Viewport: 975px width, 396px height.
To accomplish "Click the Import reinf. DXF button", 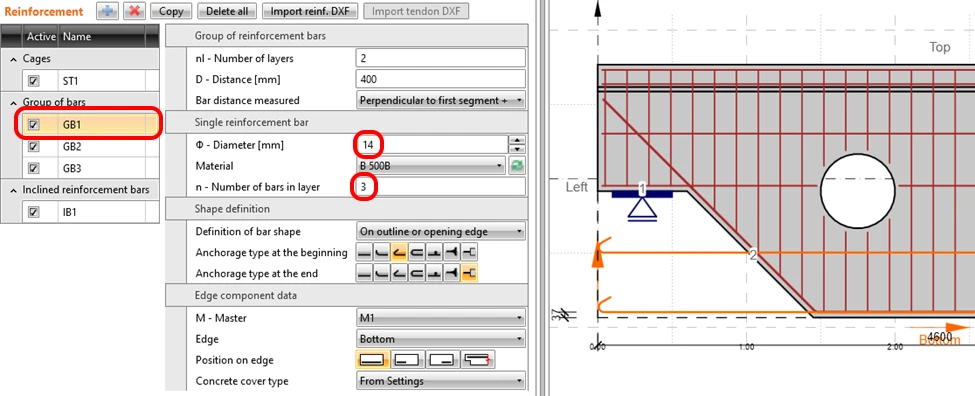I will [x=310, y=11].
